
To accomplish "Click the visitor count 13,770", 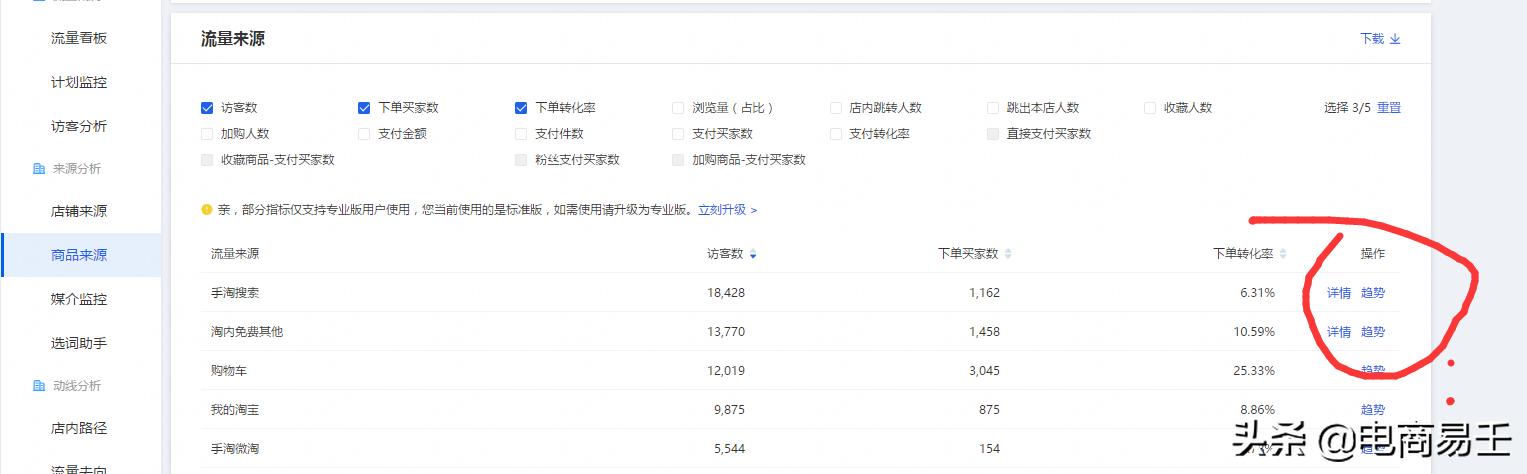I will [725, 332].
